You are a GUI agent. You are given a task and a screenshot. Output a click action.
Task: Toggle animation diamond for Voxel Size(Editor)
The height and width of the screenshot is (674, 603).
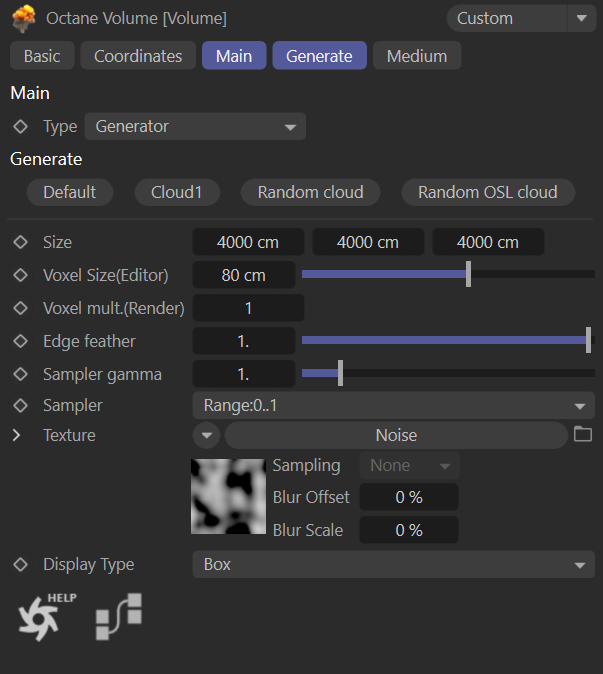pos(20,275)
